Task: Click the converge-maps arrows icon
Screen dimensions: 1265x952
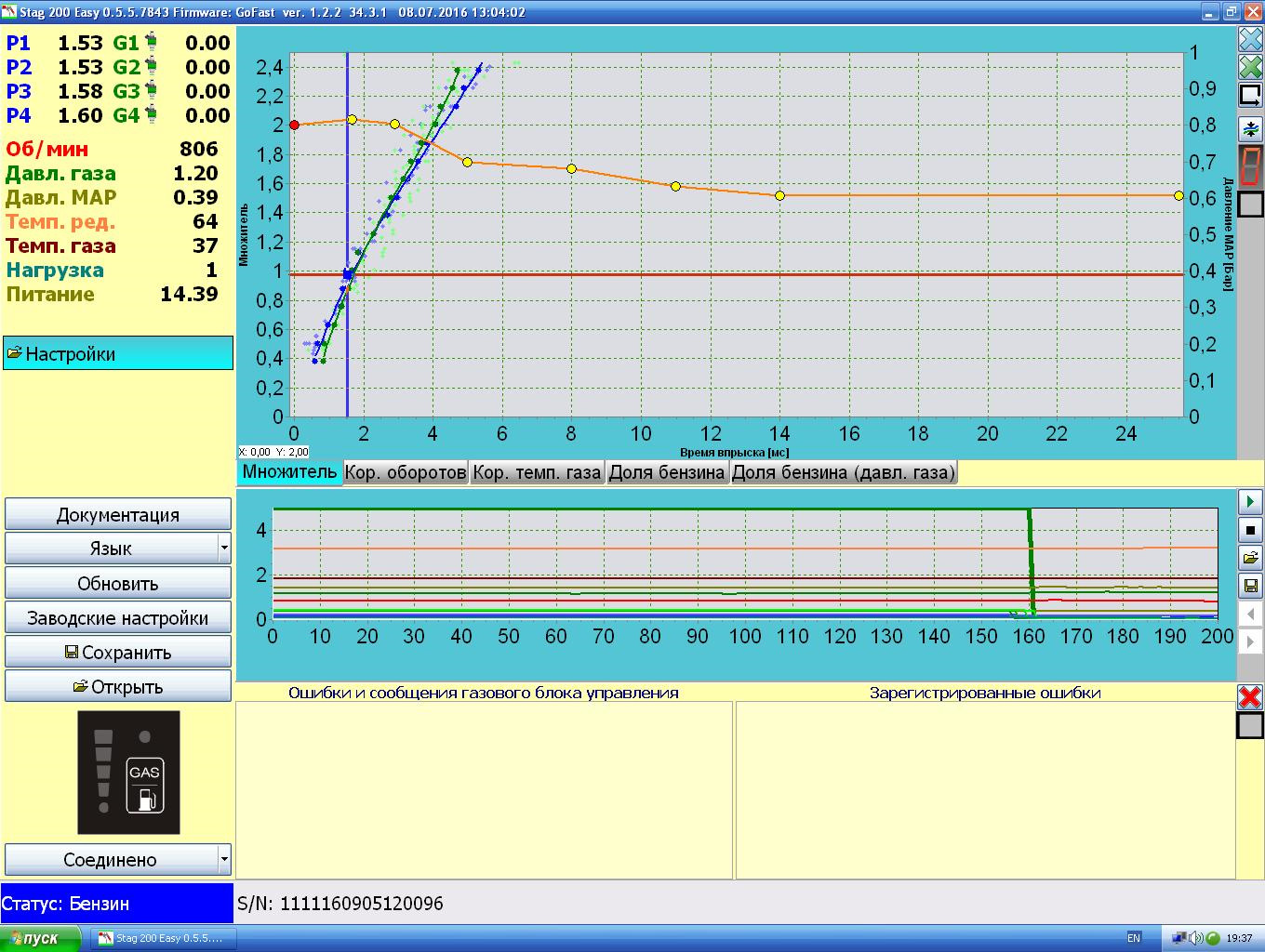Action: click(1250, 128)
